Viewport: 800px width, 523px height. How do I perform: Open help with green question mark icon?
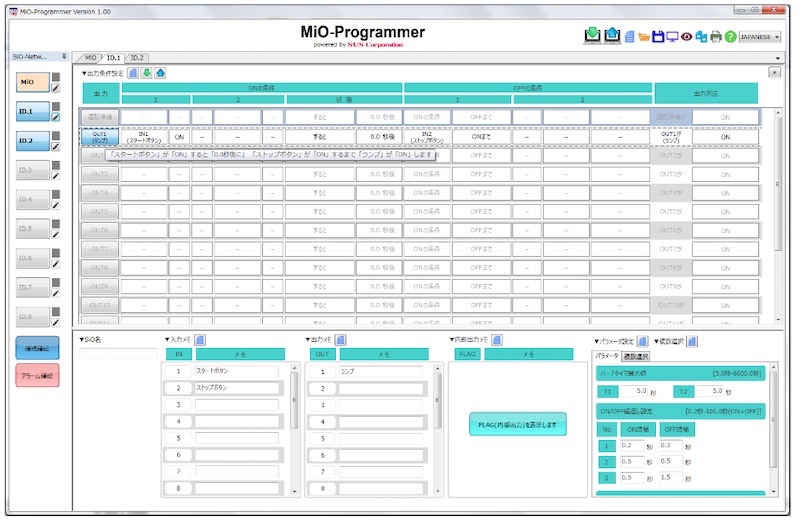(730, 37)
